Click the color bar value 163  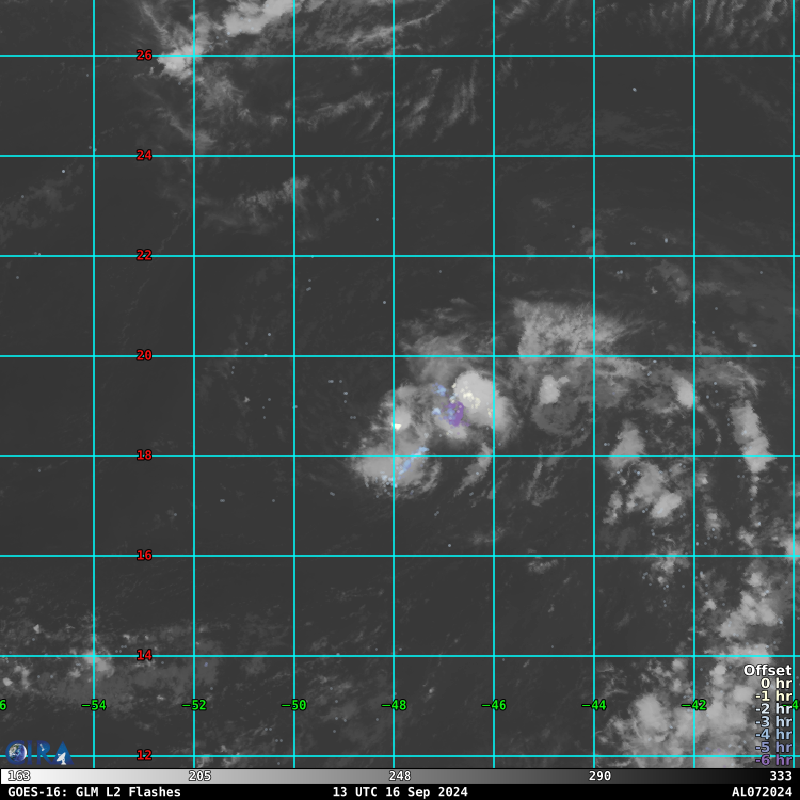pyautogui.click(x=19, y=776)
